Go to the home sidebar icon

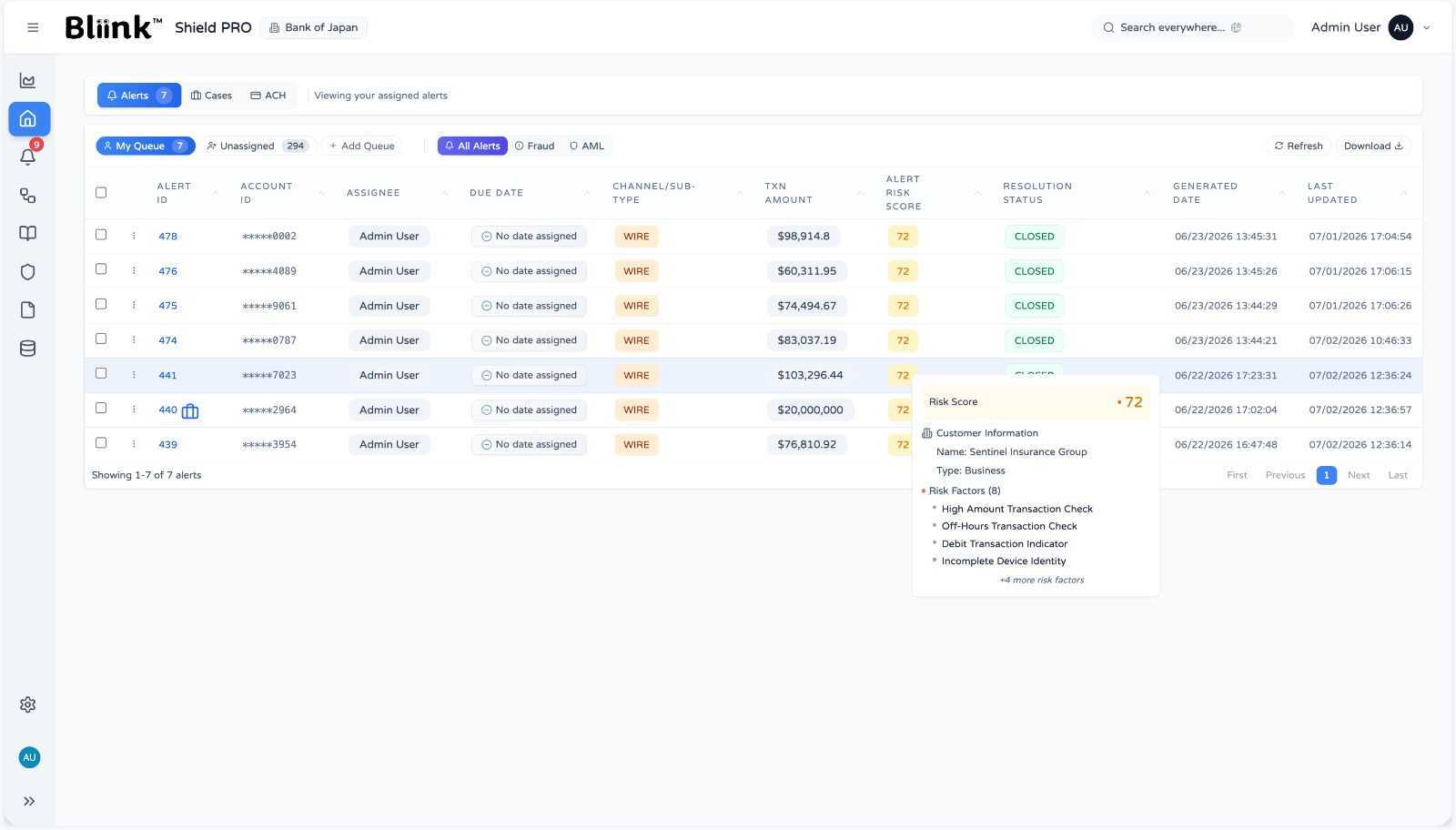(28, 119)
